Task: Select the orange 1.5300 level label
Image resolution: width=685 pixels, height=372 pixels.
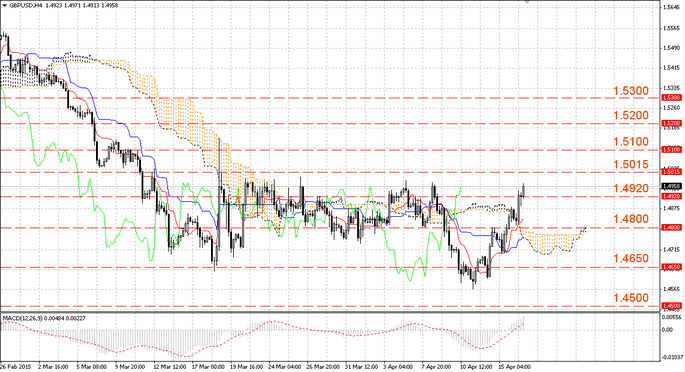Action: tap(631, 91)
